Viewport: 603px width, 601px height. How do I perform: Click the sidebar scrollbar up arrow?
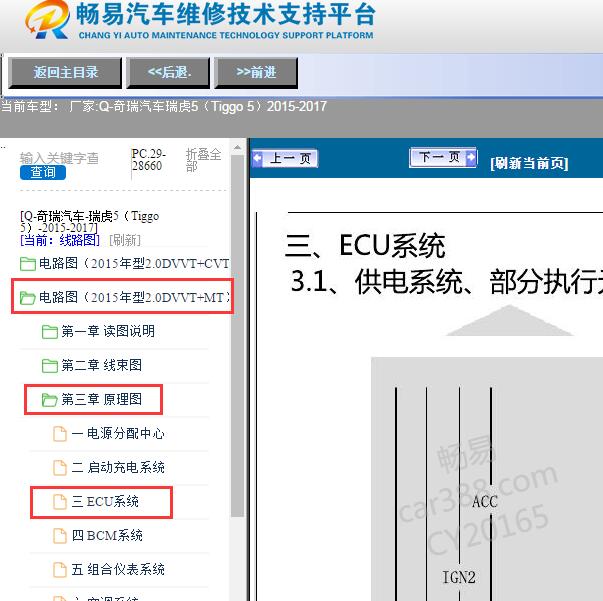(x=237, y=148)
